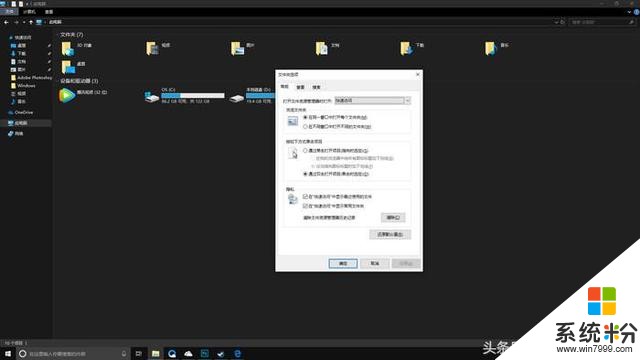Select open each folder in its own window

pyautogui.click(x=305, y=127)
